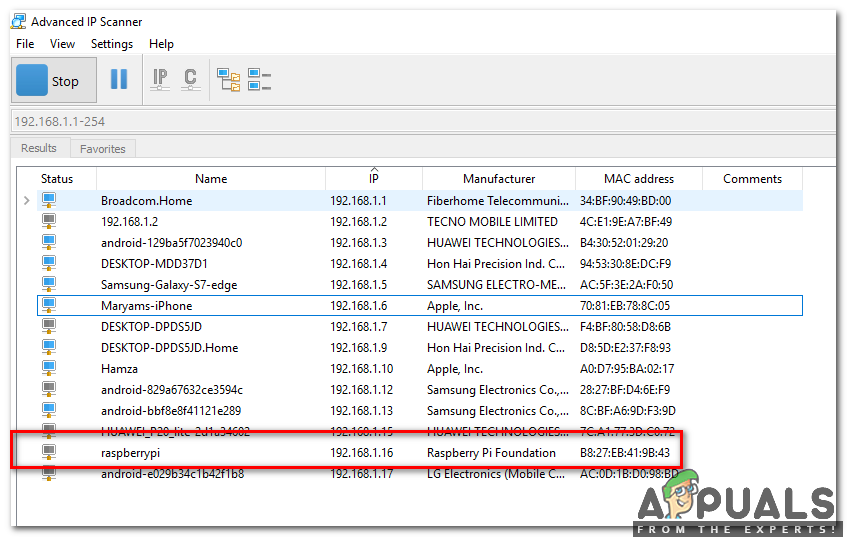Switch to the Favorites tab
This screenshot has height=537, width=847.
103,149
